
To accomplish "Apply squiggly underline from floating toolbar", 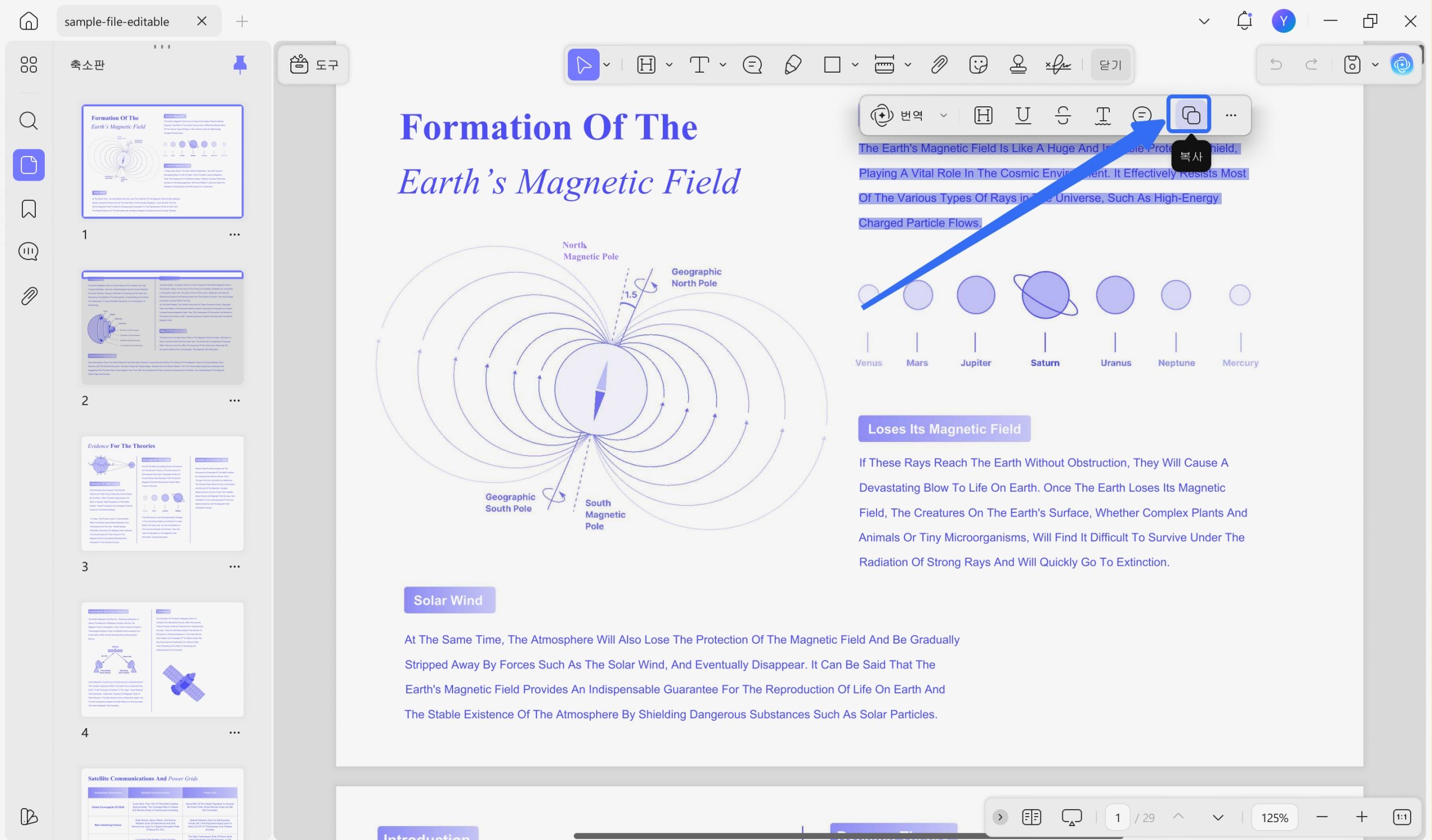I will coord(1103,115).
